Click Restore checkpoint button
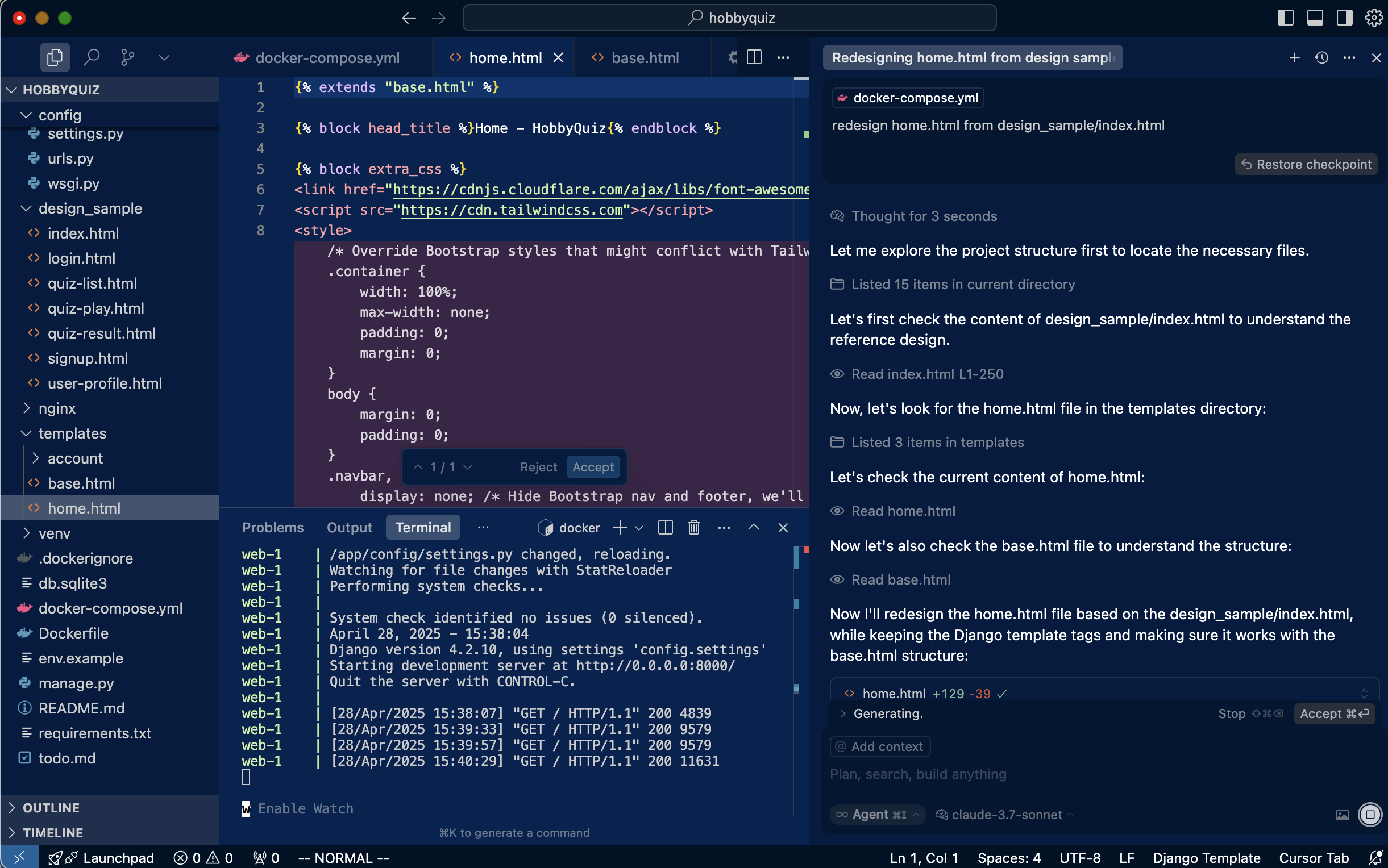The image size is (1388, 868). point(1306,164)
